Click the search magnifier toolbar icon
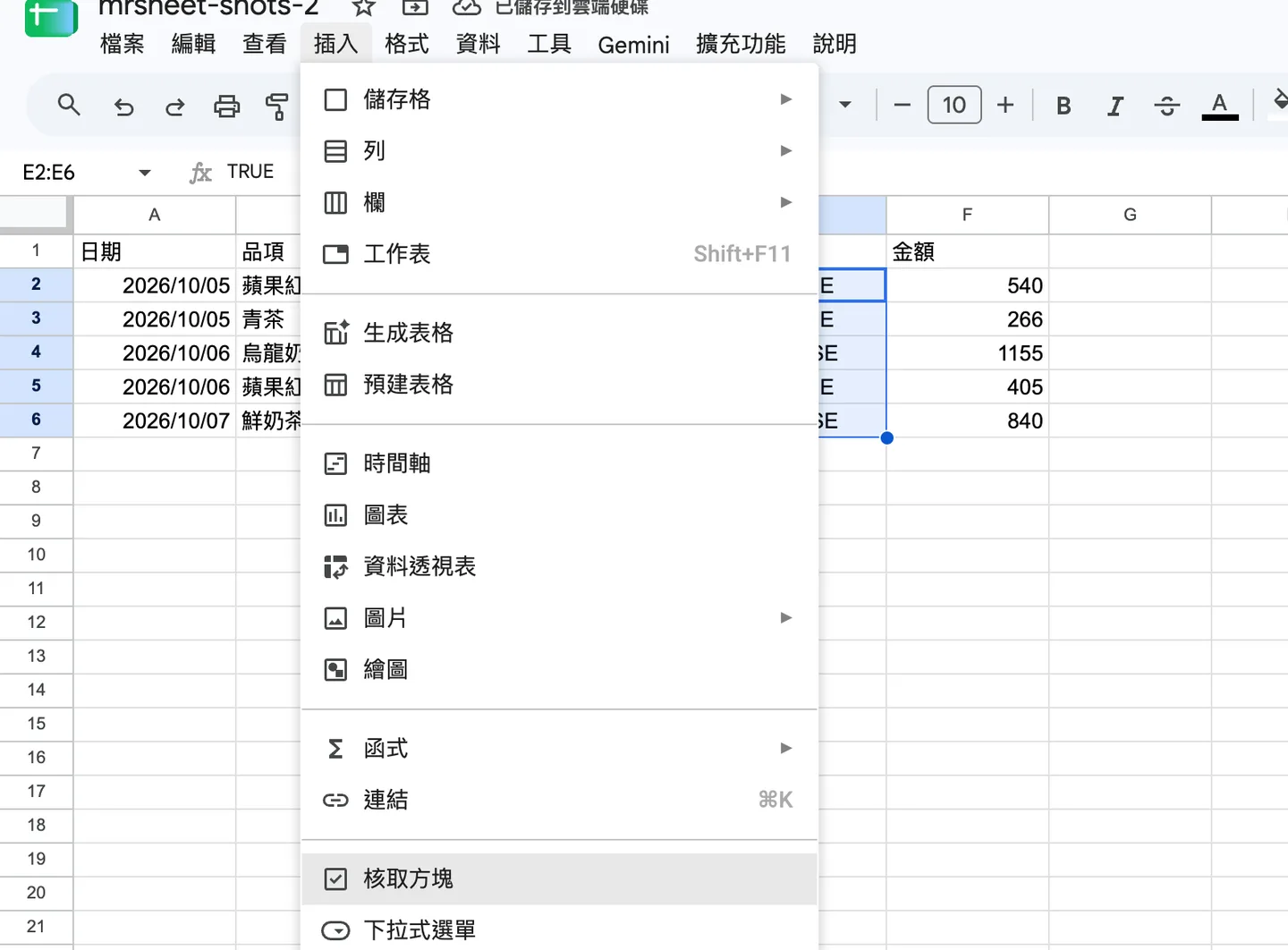 pos(69,106)
